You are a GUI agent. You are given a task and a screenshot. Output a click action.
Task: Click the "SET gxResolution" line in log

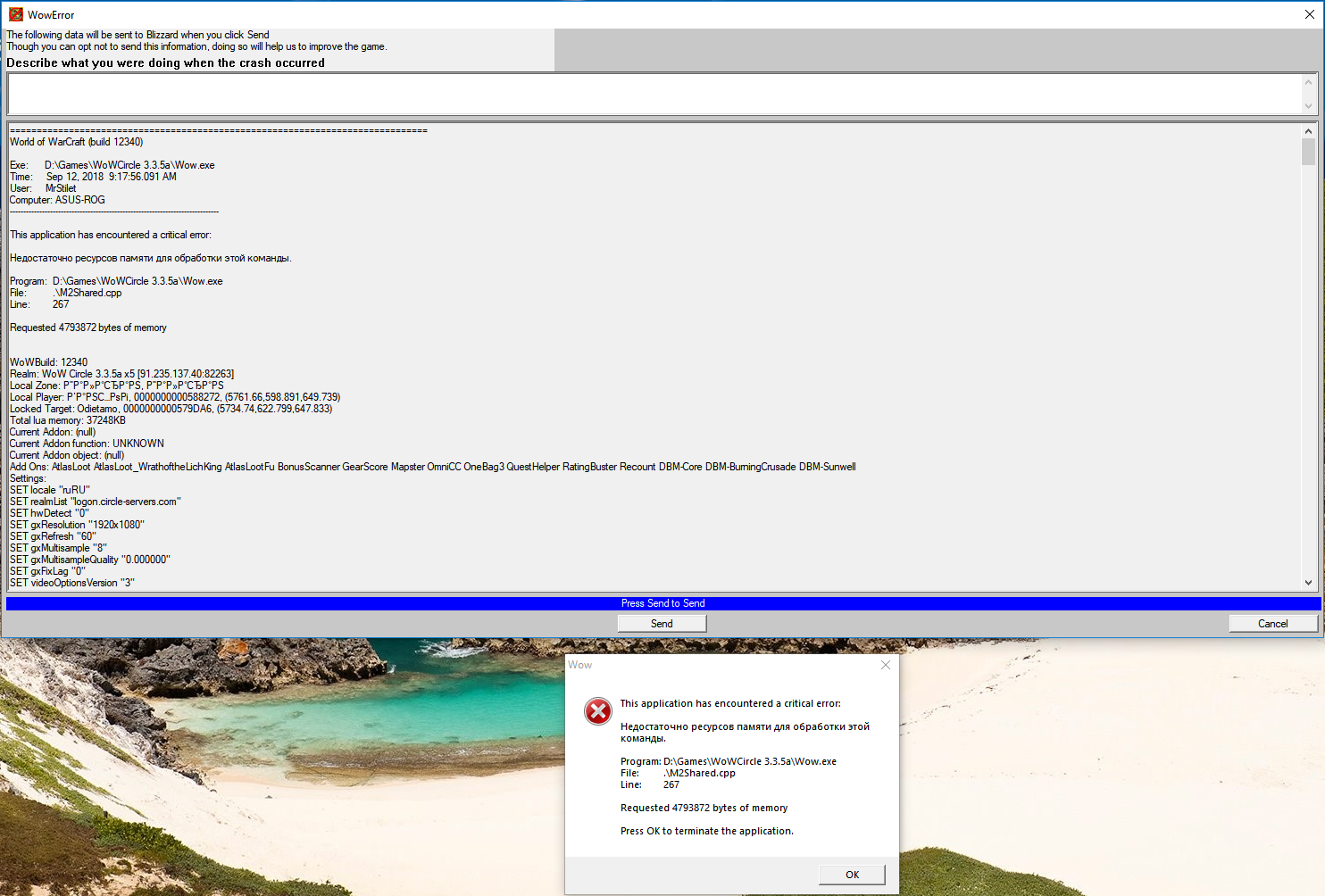coord(77,525)
